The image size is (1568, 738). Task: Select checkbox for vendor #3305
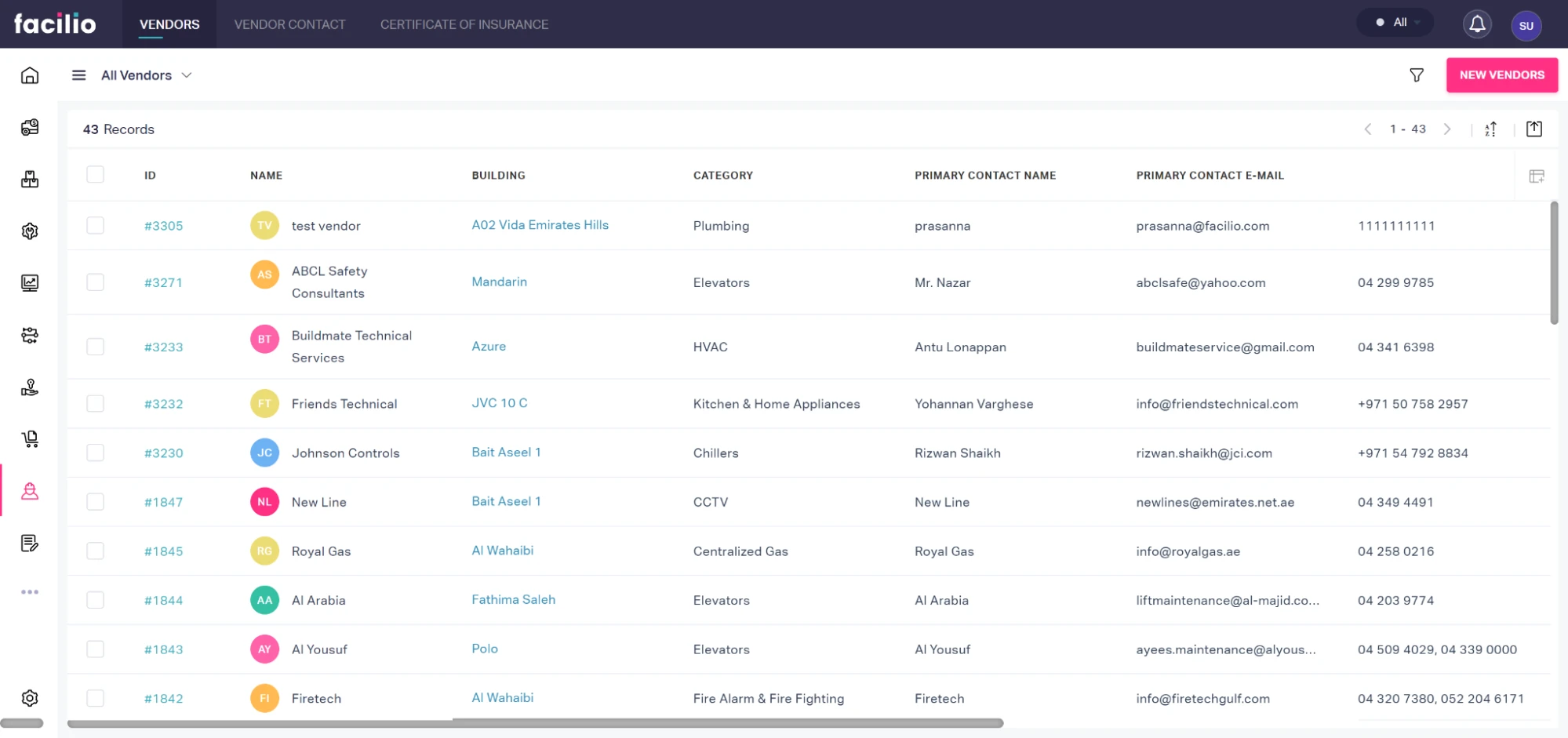[95, 226]
